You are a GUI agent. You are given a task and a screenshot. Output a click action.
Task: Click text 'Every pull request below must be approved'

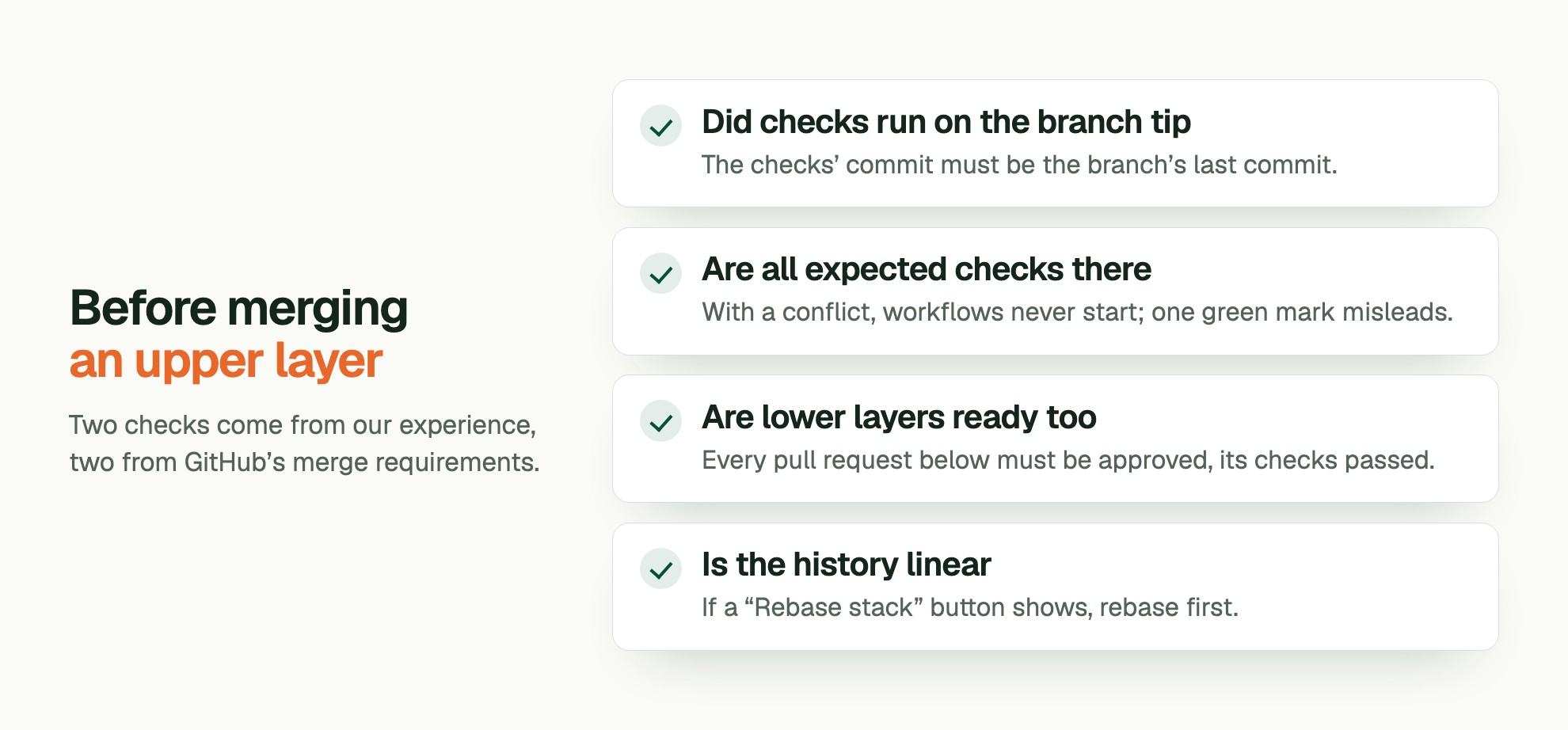point(957,460)
